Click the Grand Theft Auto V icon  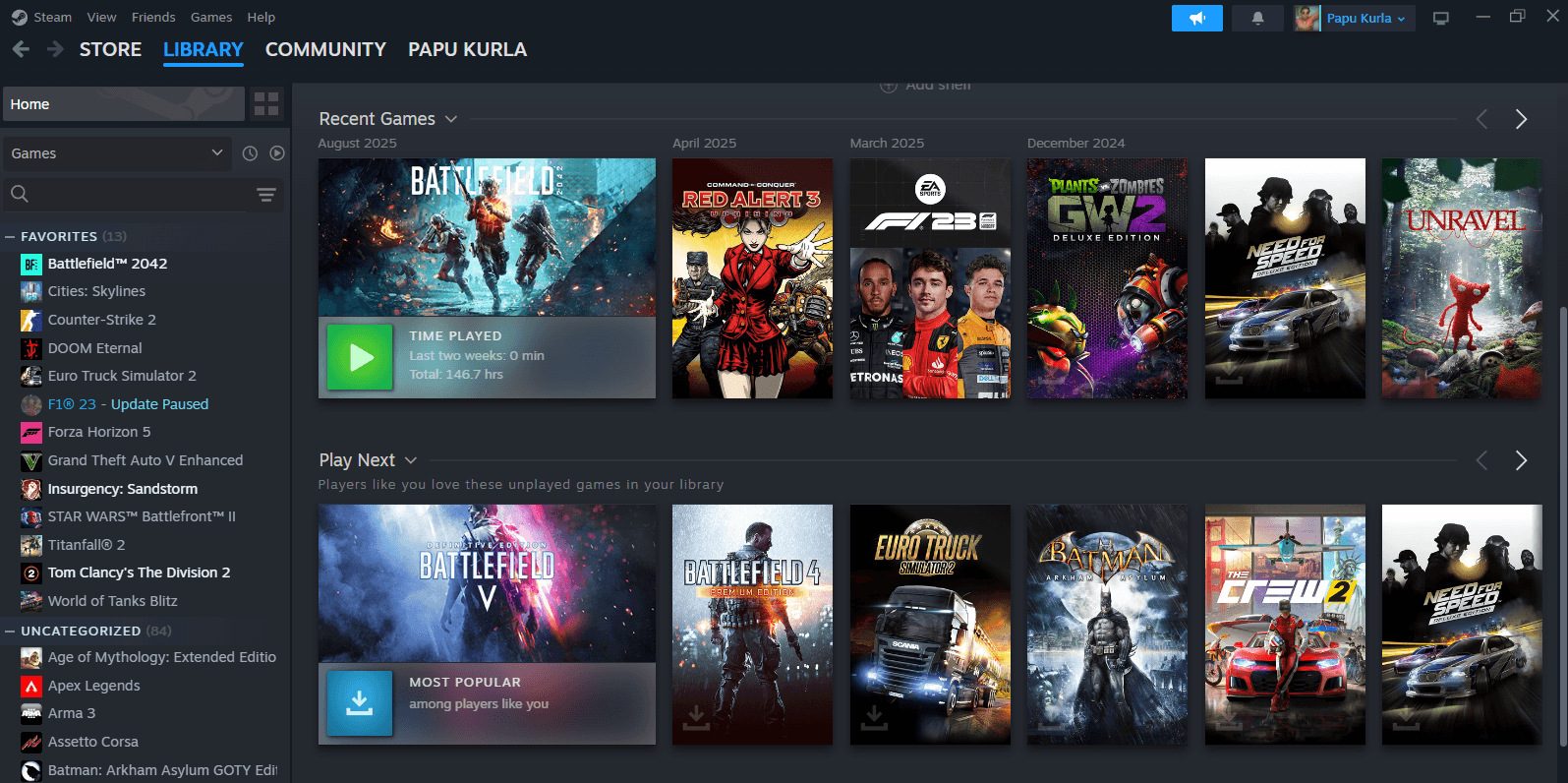tap(31, 460)
